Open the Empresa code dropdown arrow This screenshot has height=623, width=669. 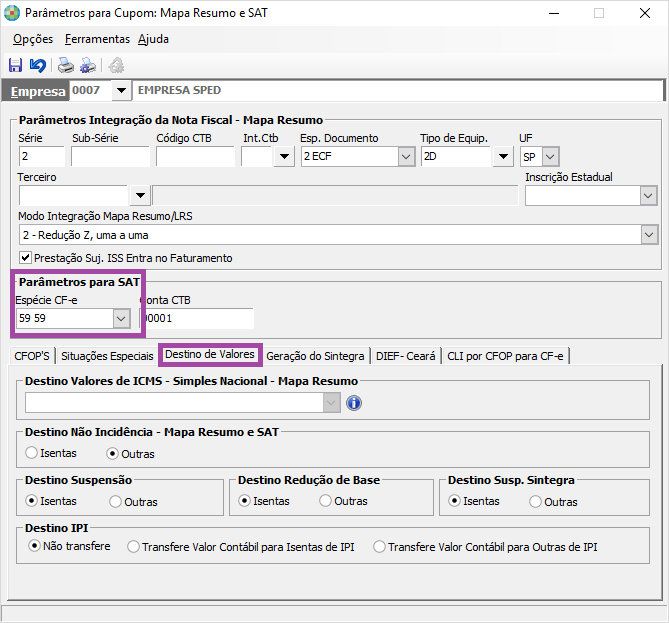point(121,91)
